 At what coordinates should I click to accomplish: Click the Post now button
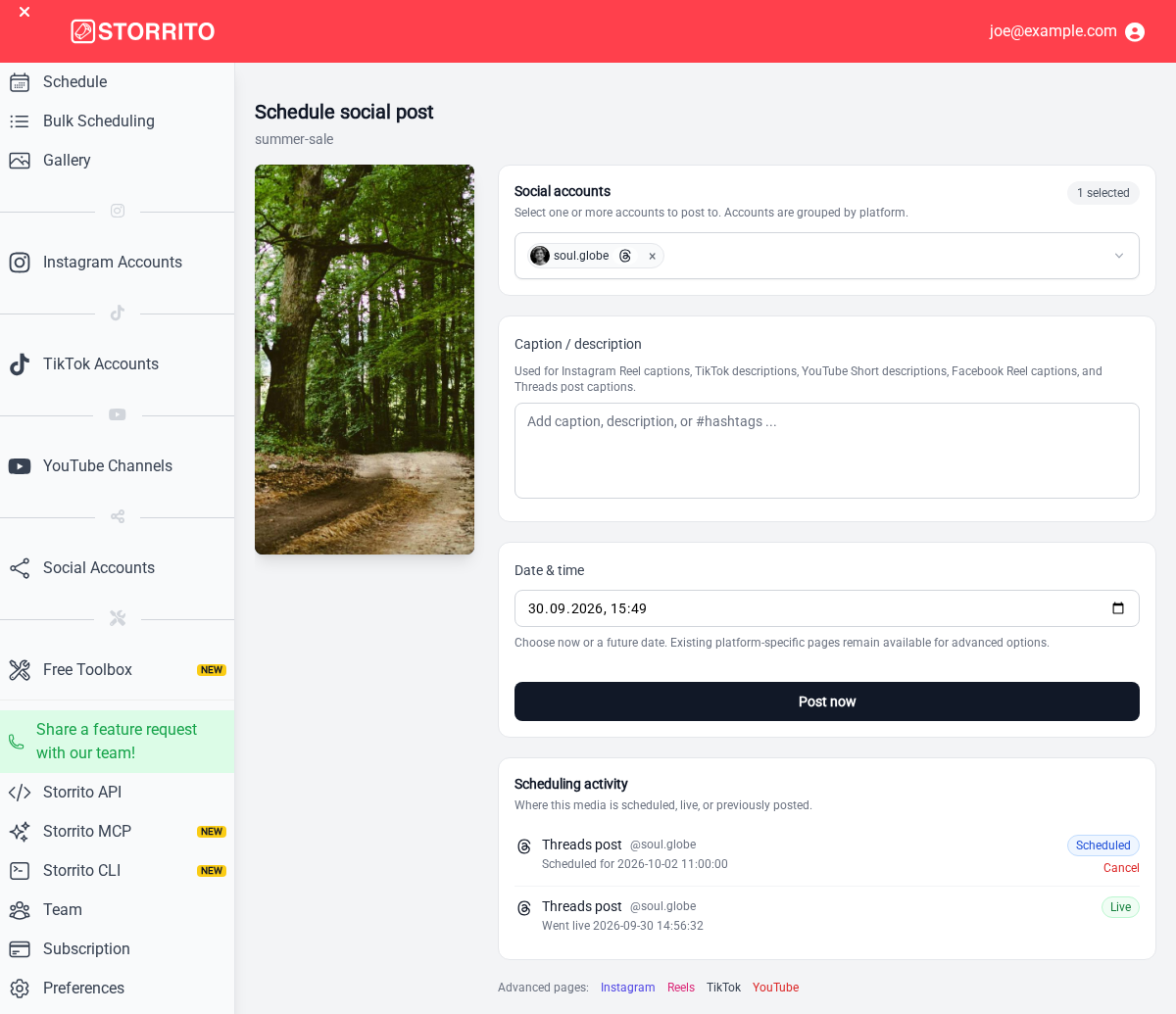[x=827, y=701]
